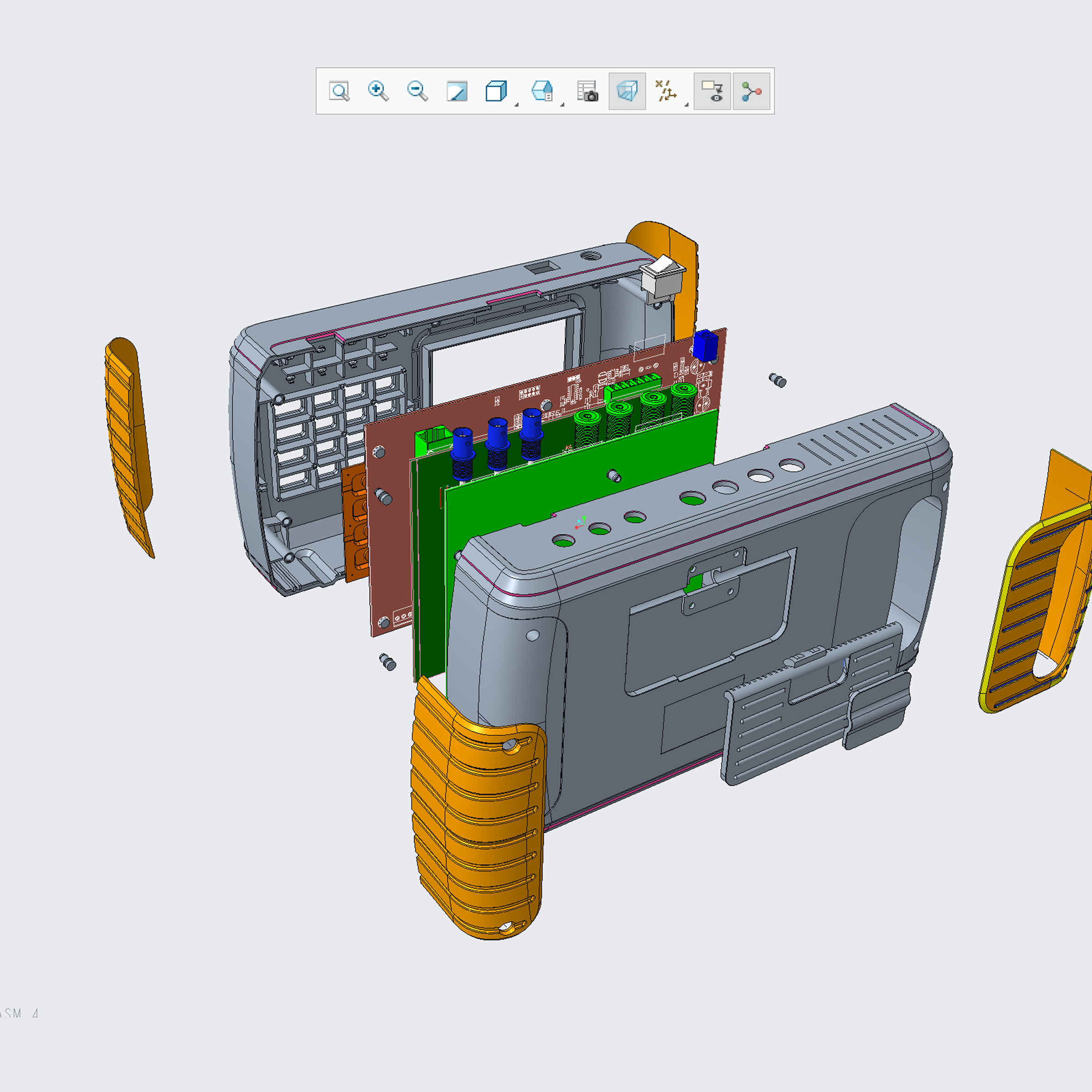Select the grey tilt stand on rear housing
Image resolution: width=1092 pixels, height=1092 pixels.
(x=817, y=704)
